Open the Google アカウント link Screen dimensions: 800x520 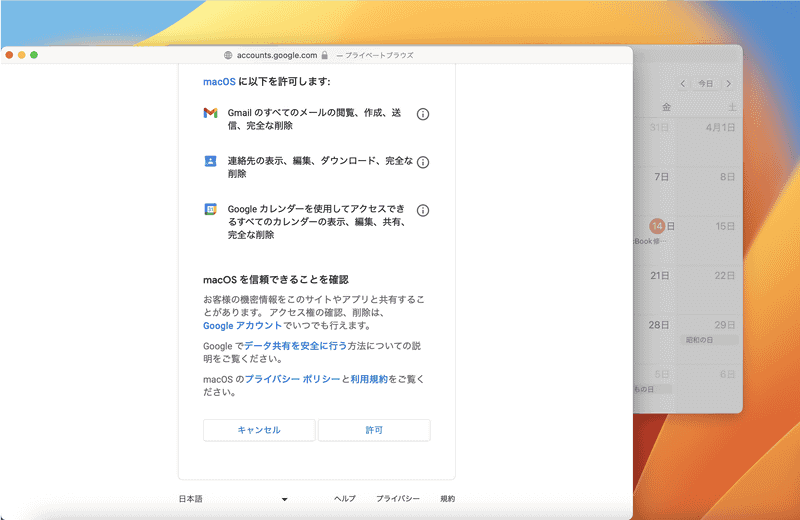[242, 326]
